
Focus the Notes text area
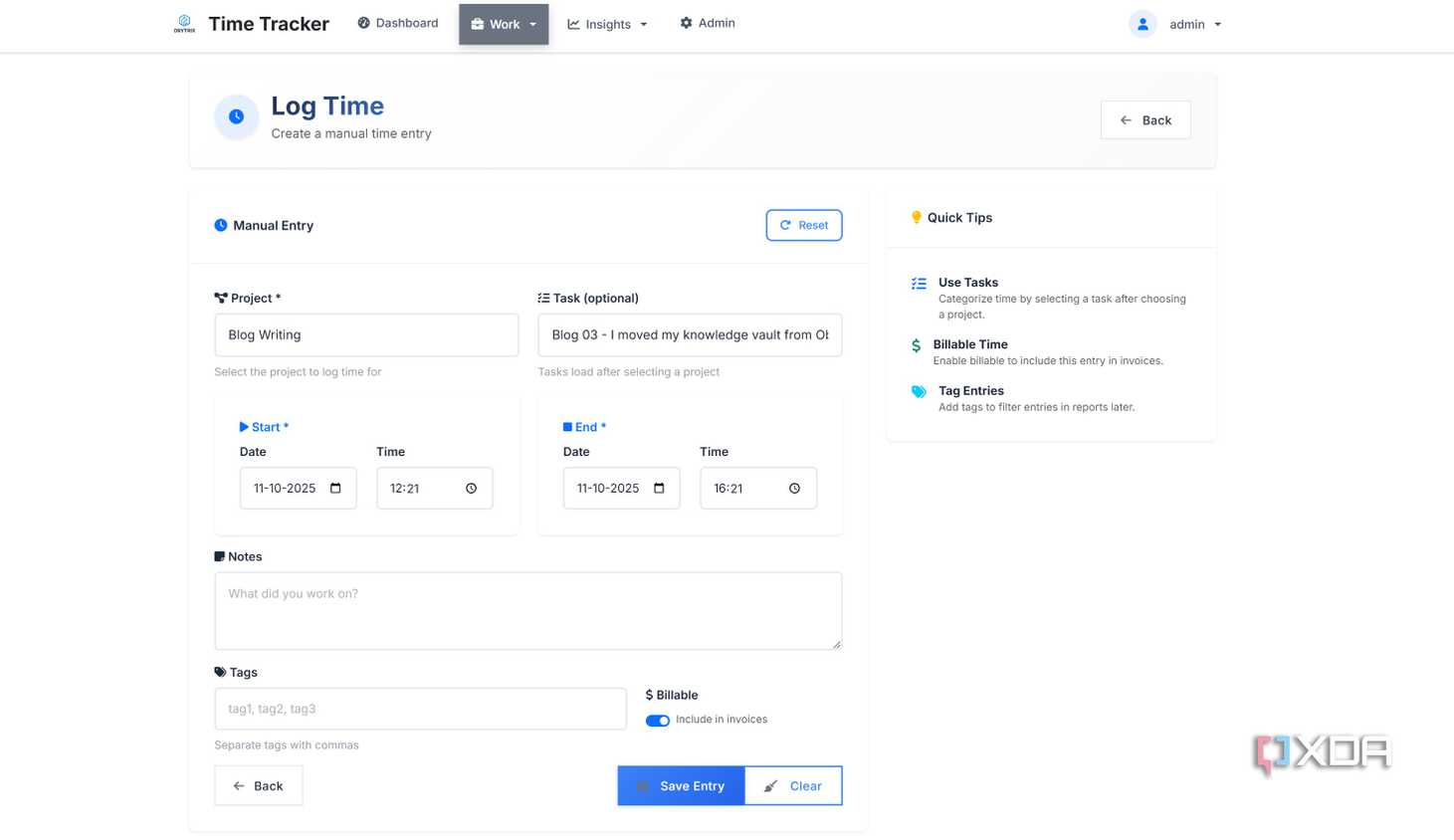click(x=528, y=611)
